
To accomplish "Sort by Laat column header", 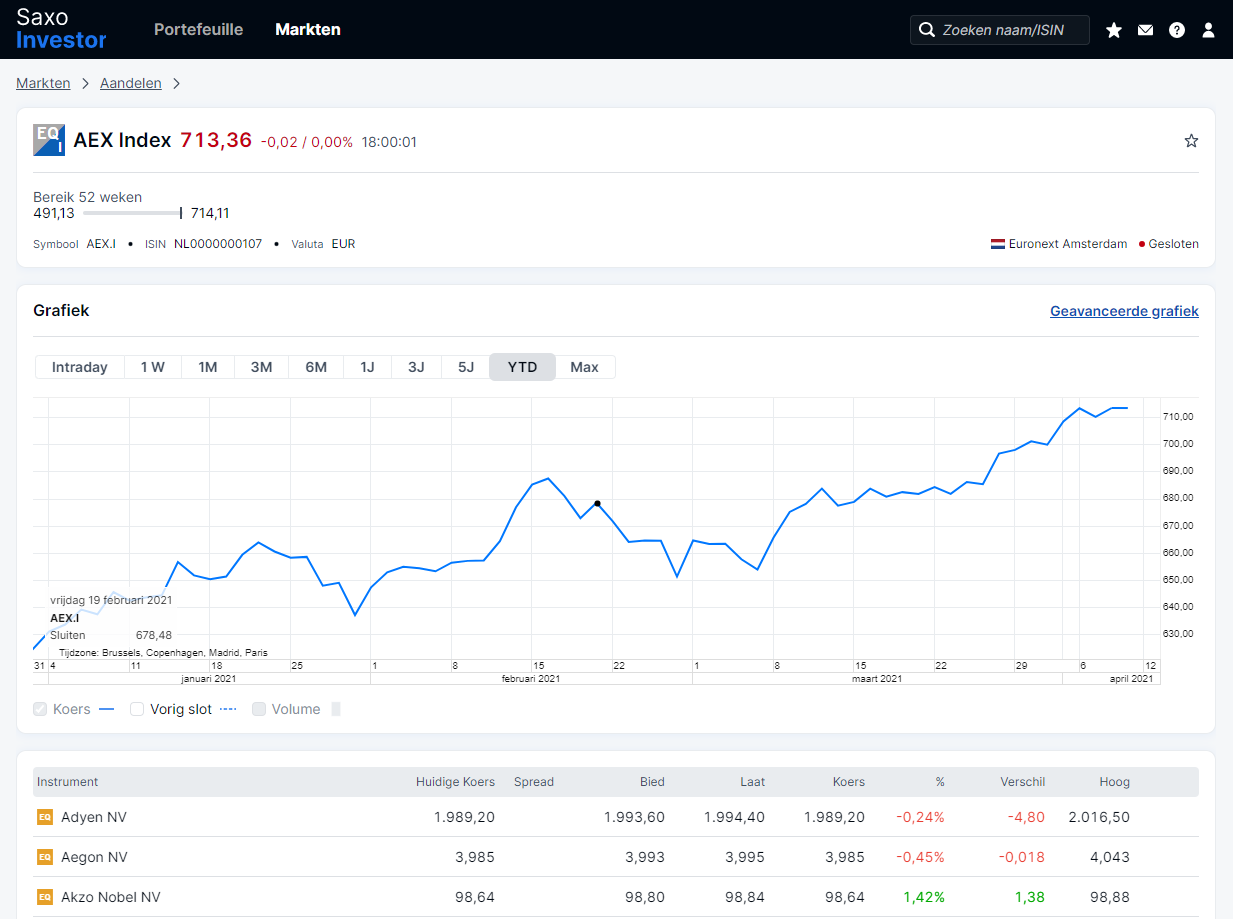I will click(x=752, y=782).
